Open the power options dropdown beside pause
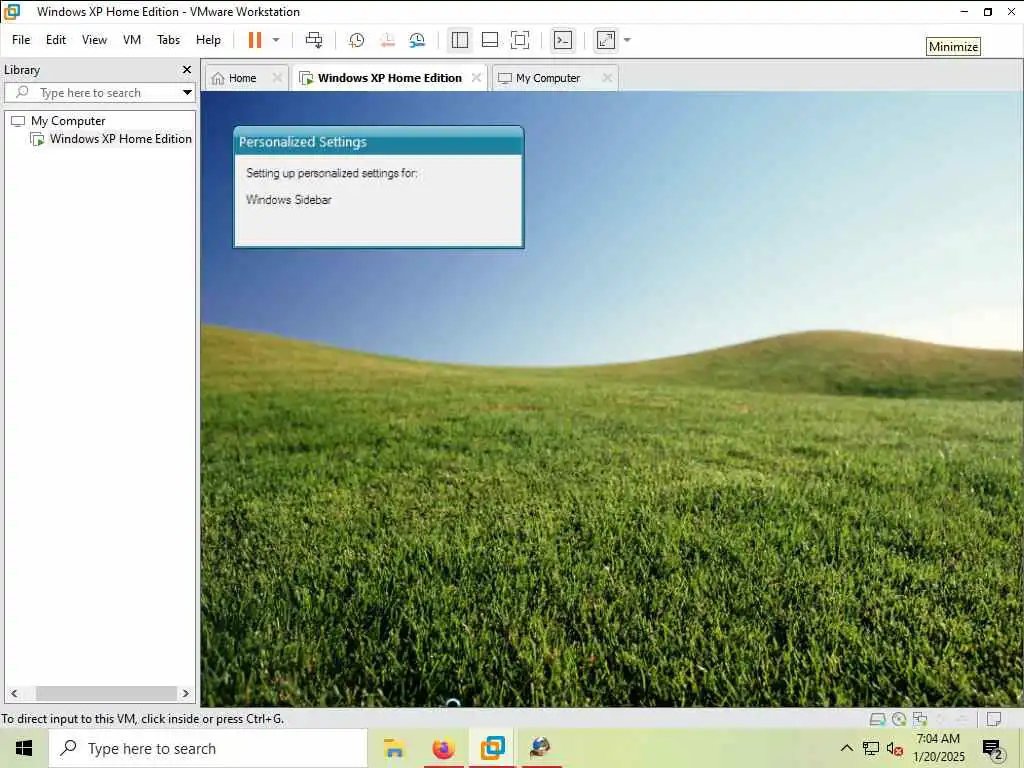 [276, 40]
